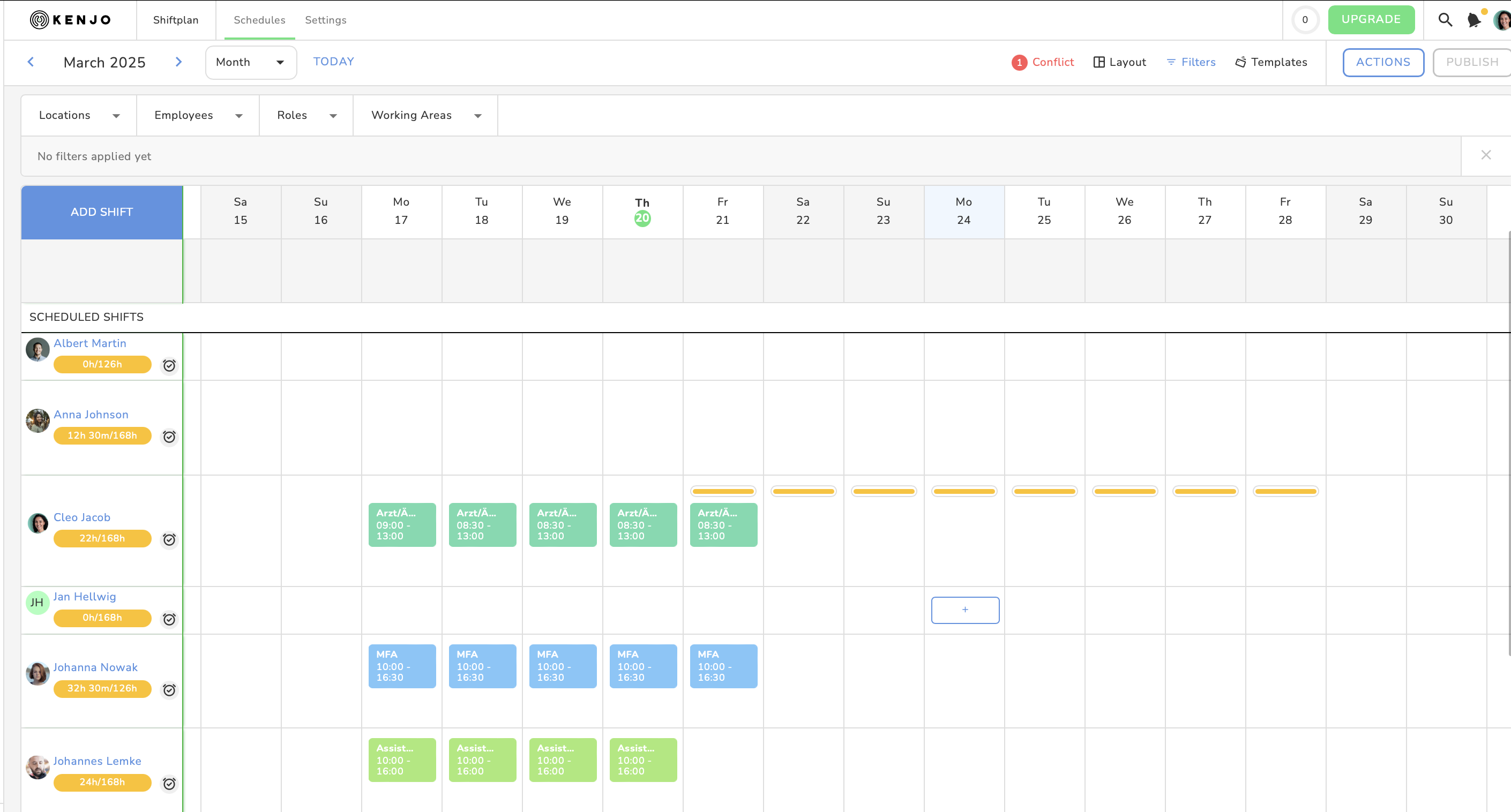
Task: Click the ADD SHIFT button
Action: (x=101, y=212)
